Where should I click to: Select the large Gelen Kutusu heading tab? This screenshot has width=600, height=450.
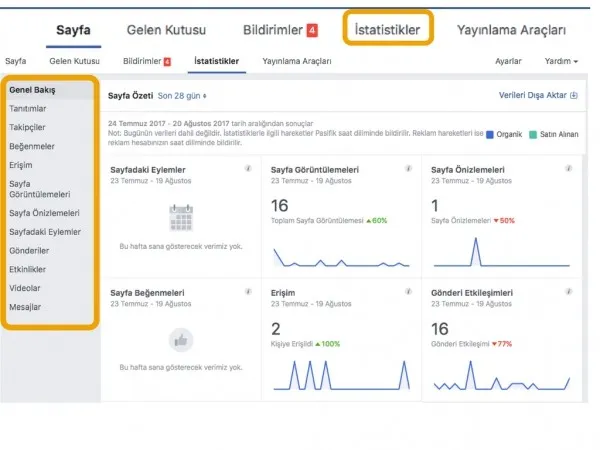166,30
